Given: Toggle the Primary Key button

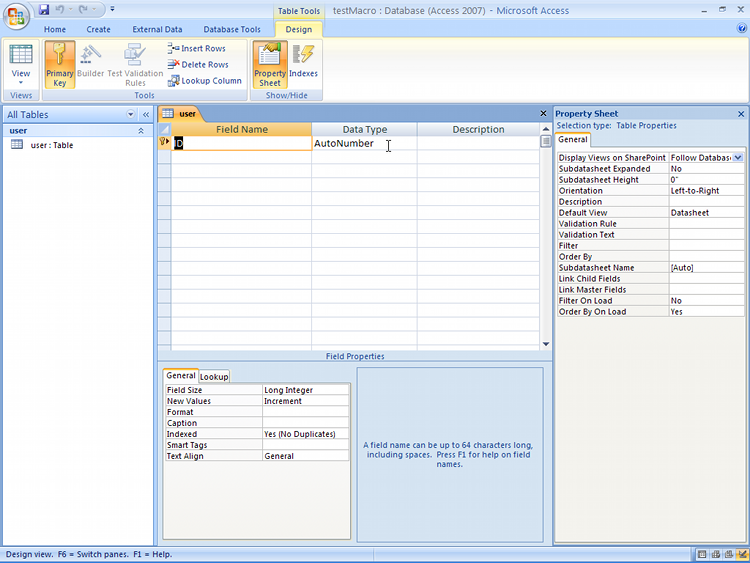Looking at the screenshot, I should point(60,65).
